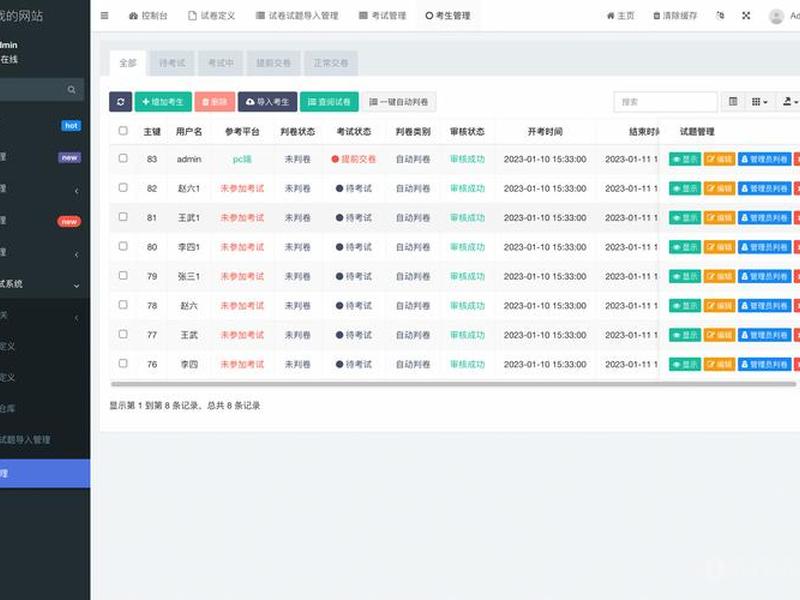This screenshot has width=800, height=600.
Task: Click the orange edit button for admin row
Action: 719,159
